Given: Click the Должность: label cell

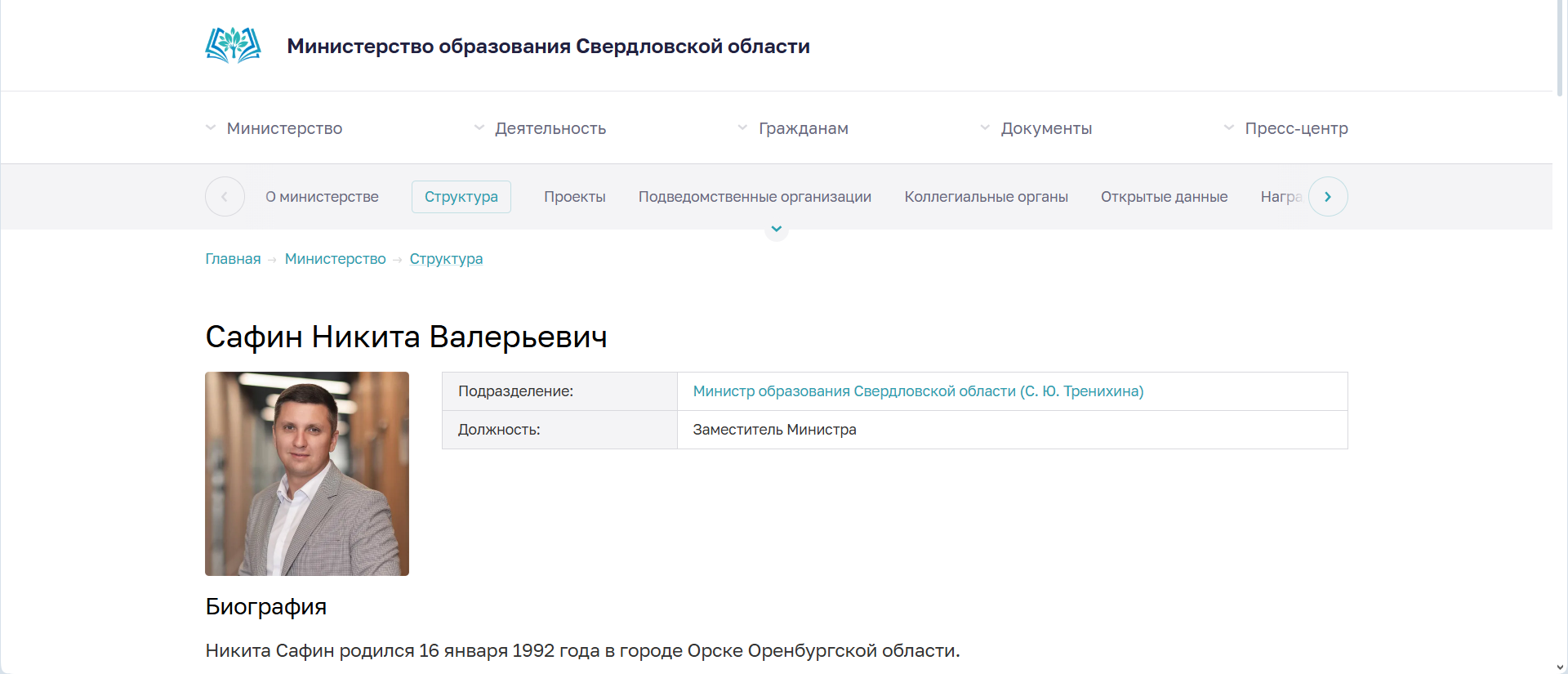Looking at the screenshot, I should (x=559, y=430).
